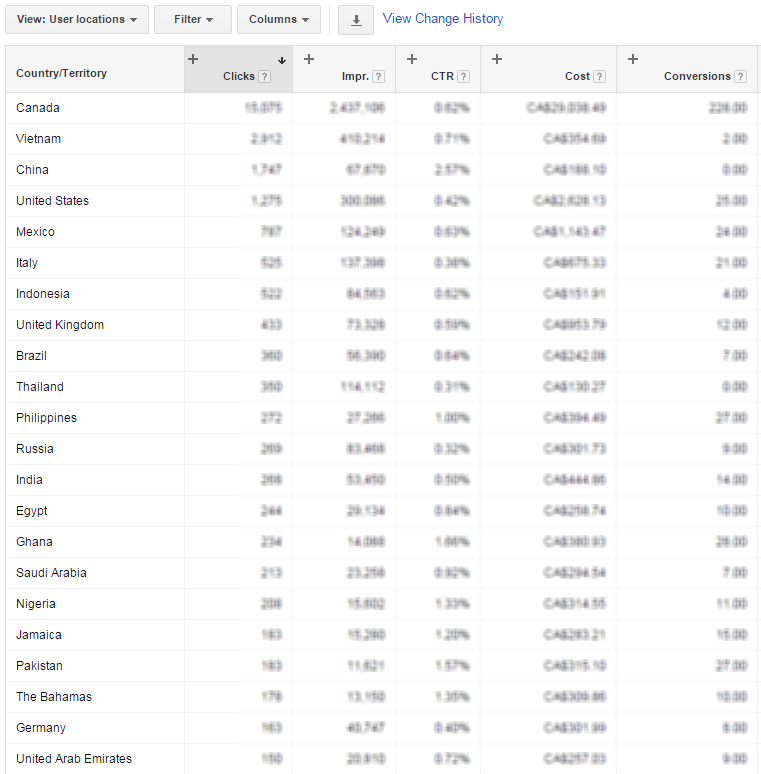The image size is (761, 774).
Task: Select the United Kingdom row label
Action: pos(60,325)
